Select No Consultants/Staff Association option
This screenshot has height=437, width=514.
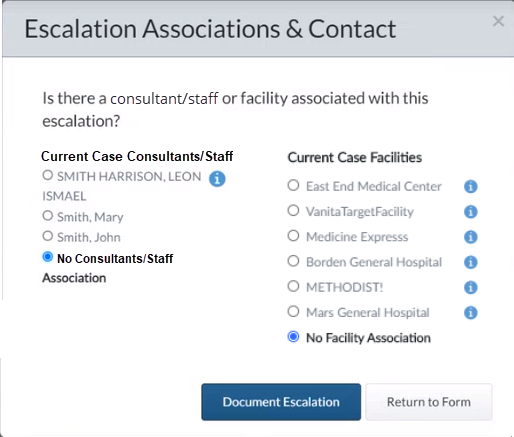tap(48, 257)
